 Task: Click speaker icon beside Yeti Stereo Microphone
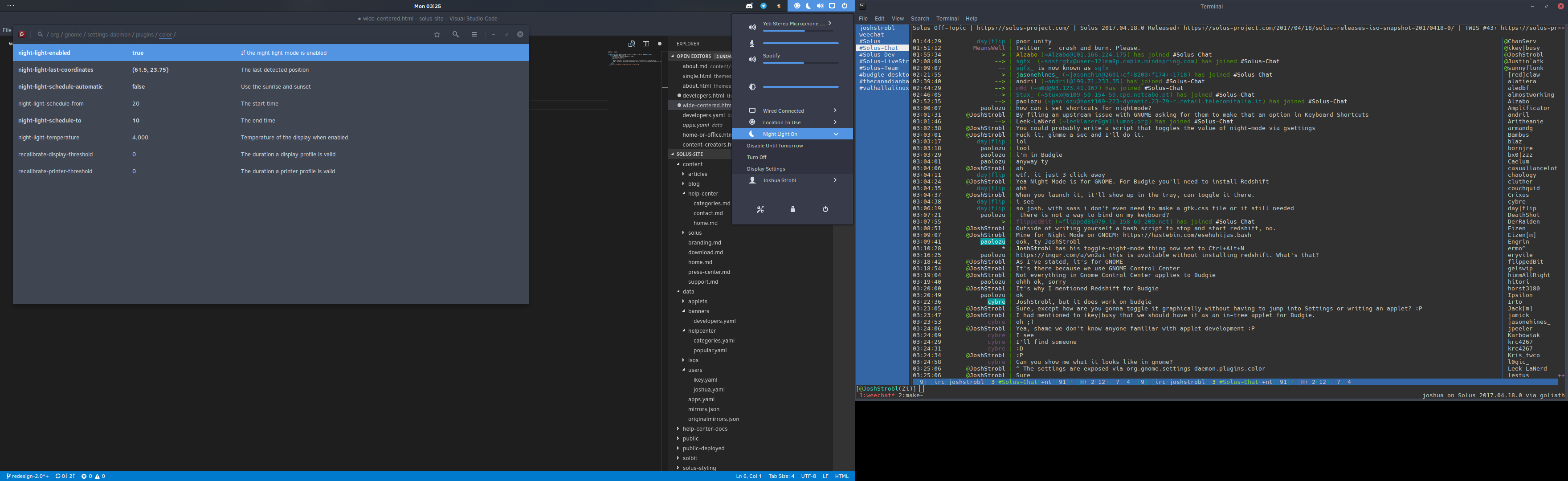coord(752,28)
